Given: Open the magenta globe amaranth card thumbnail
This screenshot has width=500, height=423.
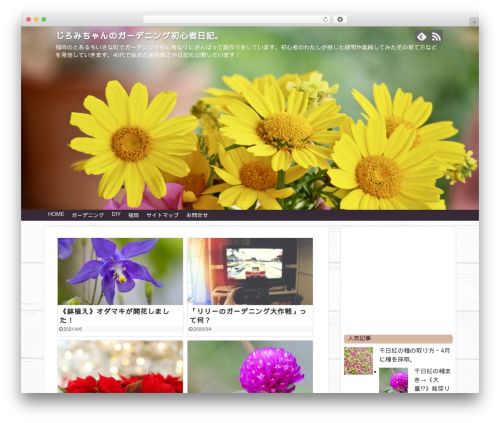Looking at the screenshot, I should (x=250, y=367).
